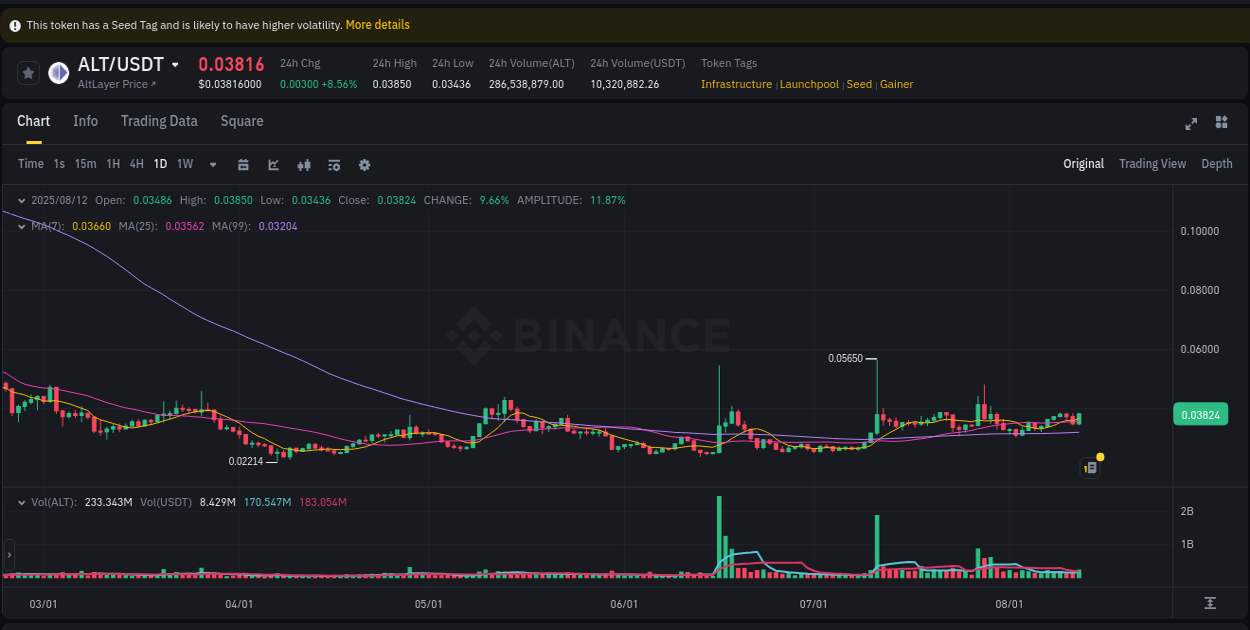Select the line chart type icon

(273, 164)
